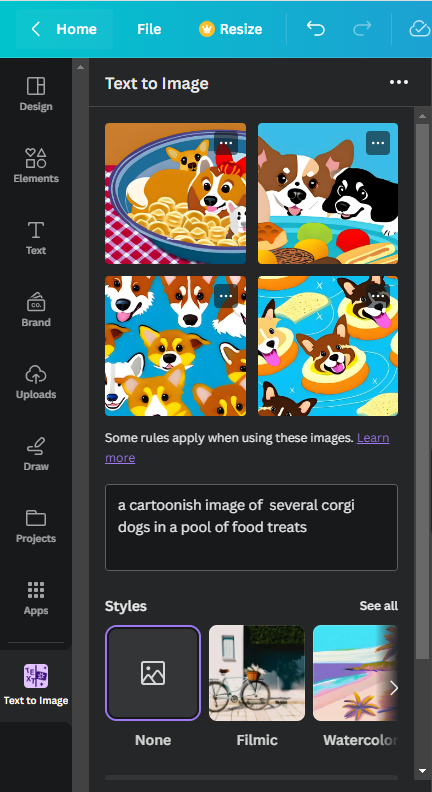Click See all styles
This screenshot has width=432, height=792.
(378, 606)
